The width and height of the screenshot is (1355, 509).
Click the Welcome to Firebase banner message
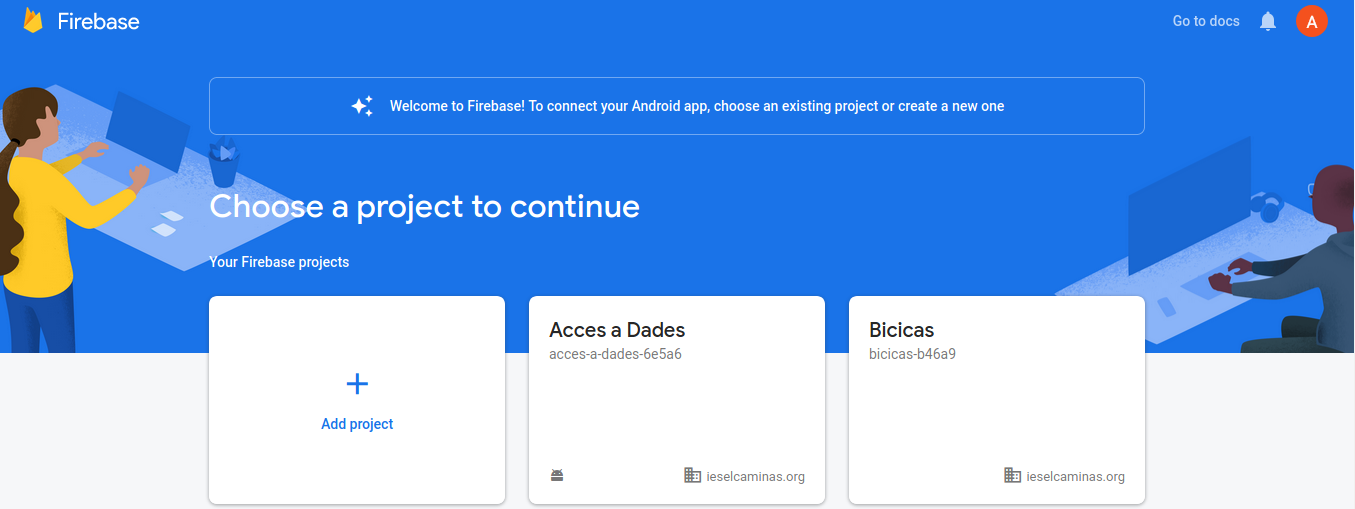696,106
